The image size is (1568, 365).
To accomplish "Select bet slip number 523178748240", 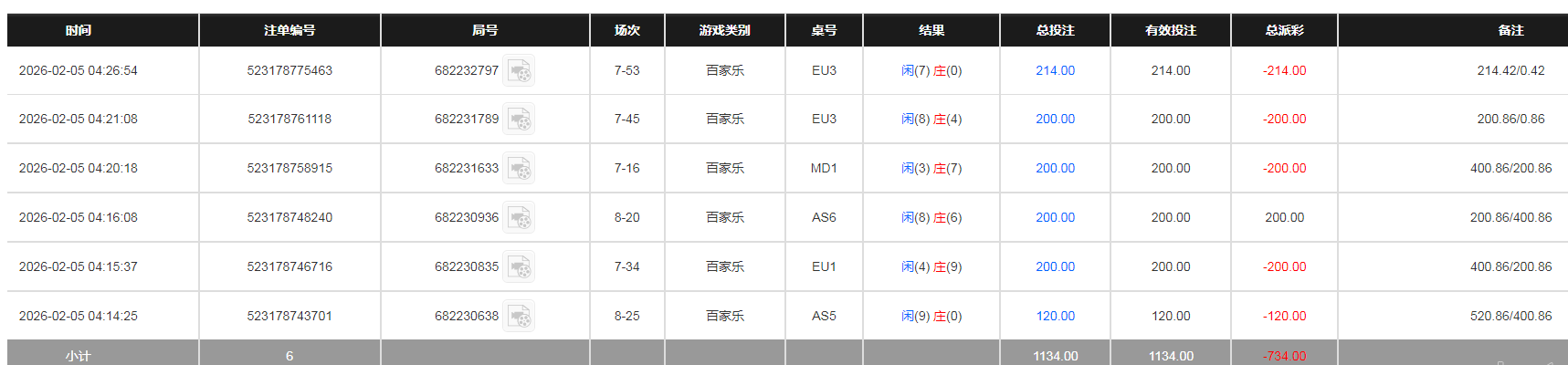I will coord(289,217).
